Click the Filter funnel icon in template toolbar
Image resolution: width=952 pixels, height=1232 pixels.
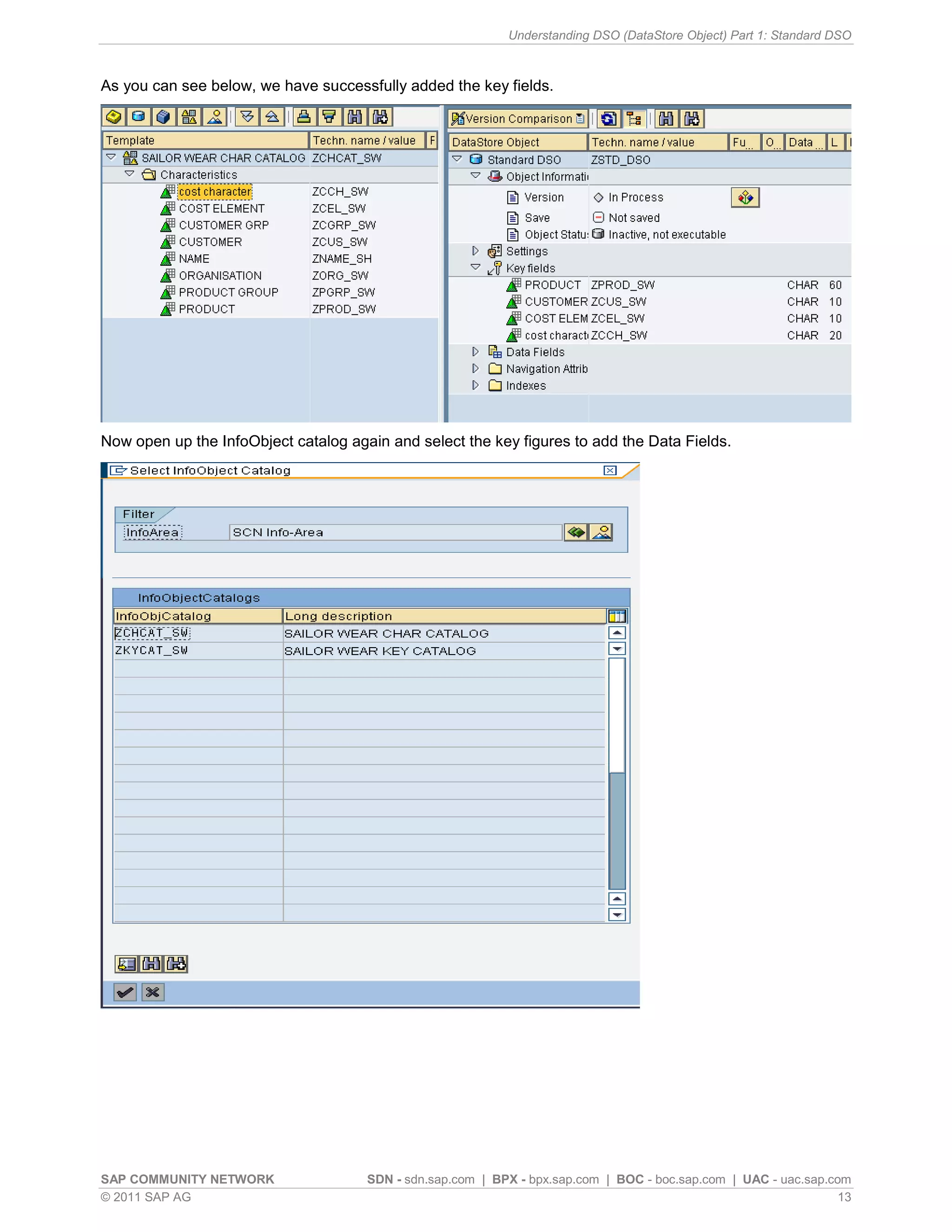(x=330, y=117)
